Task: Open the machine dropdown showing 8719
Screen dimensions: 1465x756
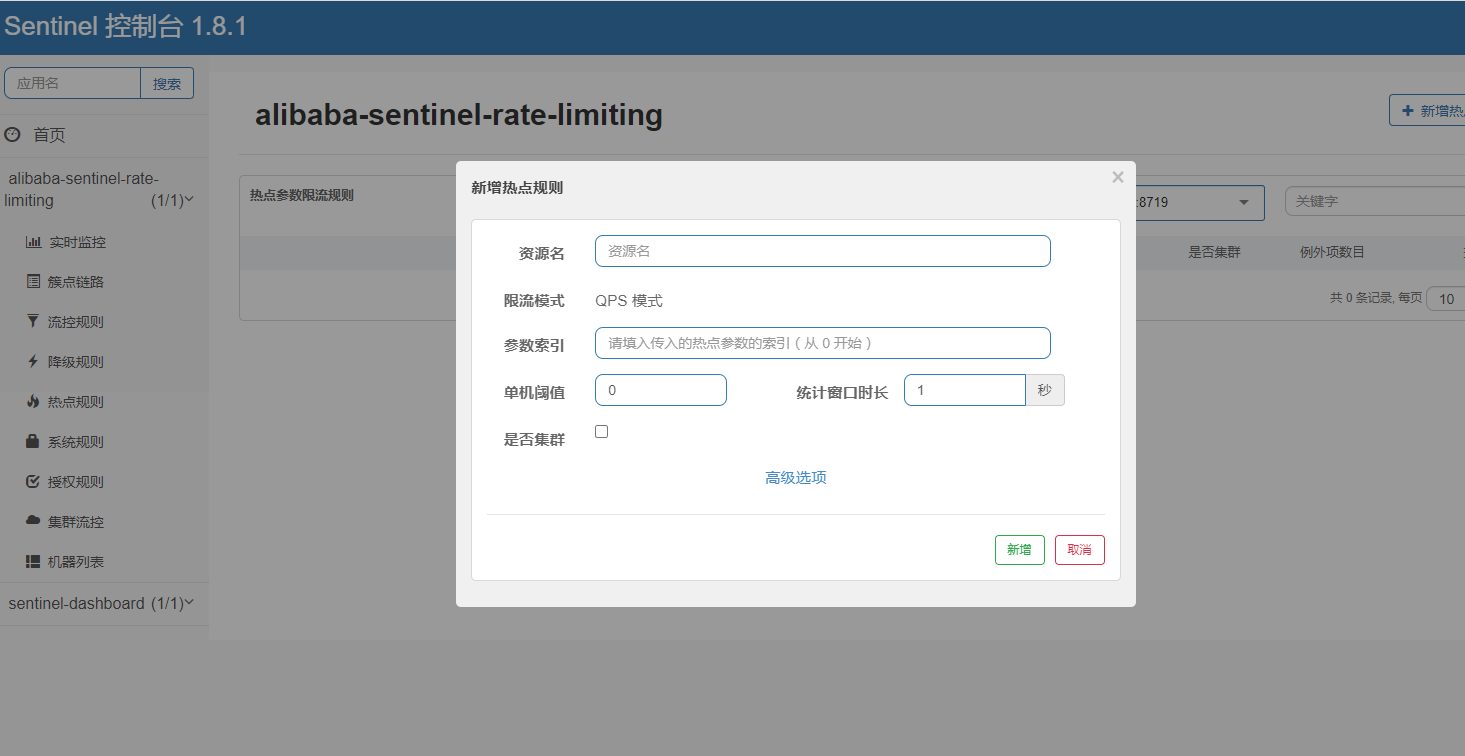Action: pos(1199,202)
